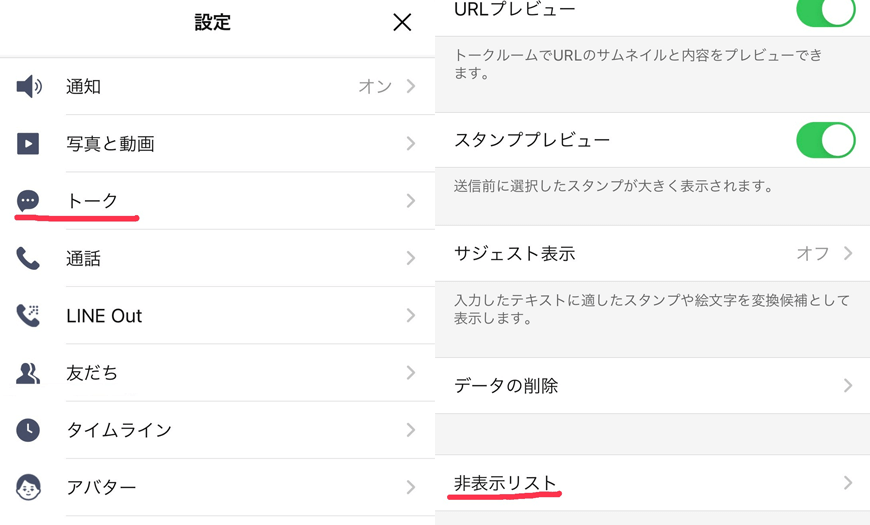Image resolution: width=870 pixels, height=525 pixels.
Task: Expand サジェスト表示 via its chevron arrow
Action: pos(848,253)
